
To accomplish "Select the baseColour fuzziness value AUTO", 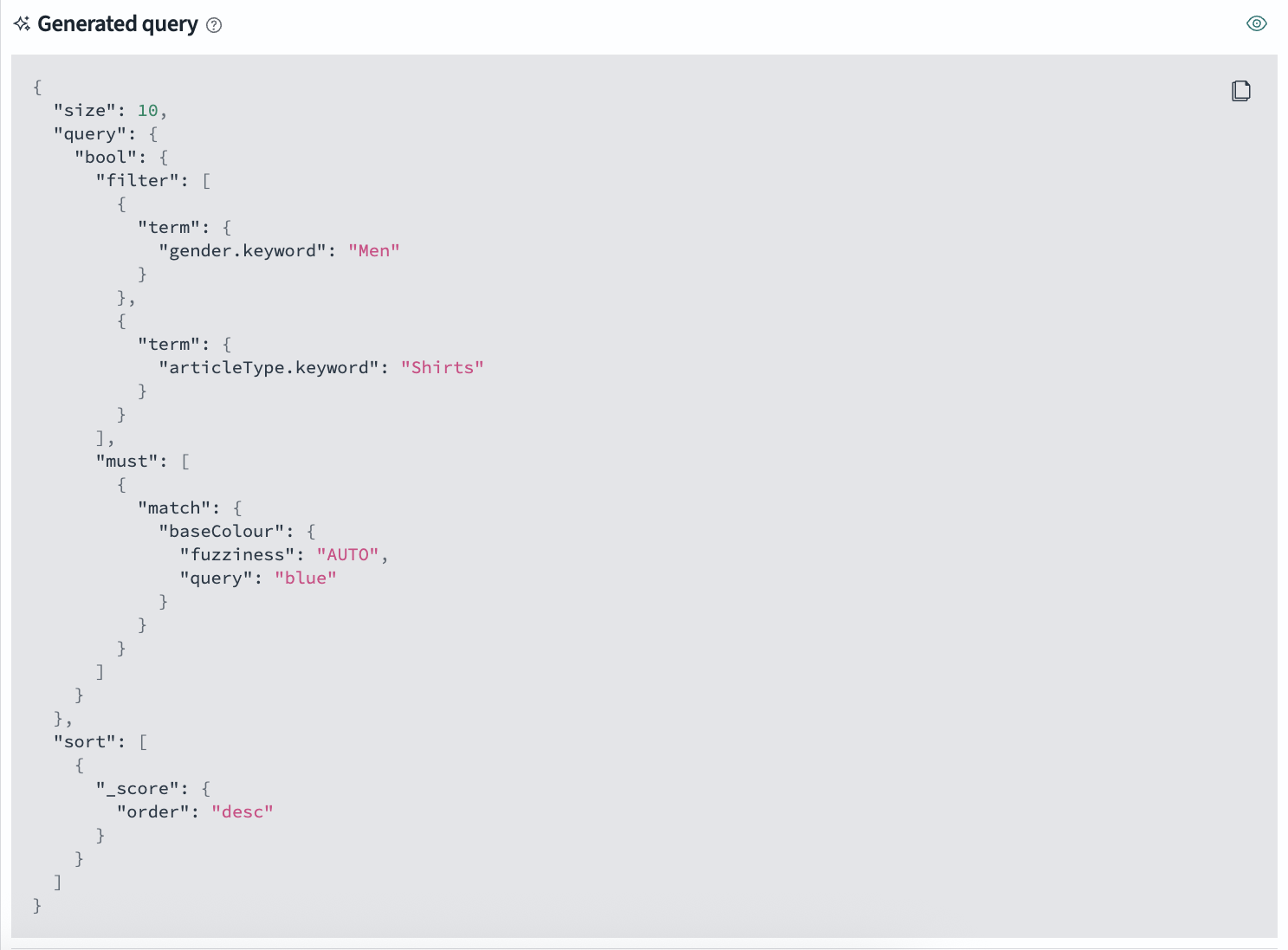I will 348,553.
